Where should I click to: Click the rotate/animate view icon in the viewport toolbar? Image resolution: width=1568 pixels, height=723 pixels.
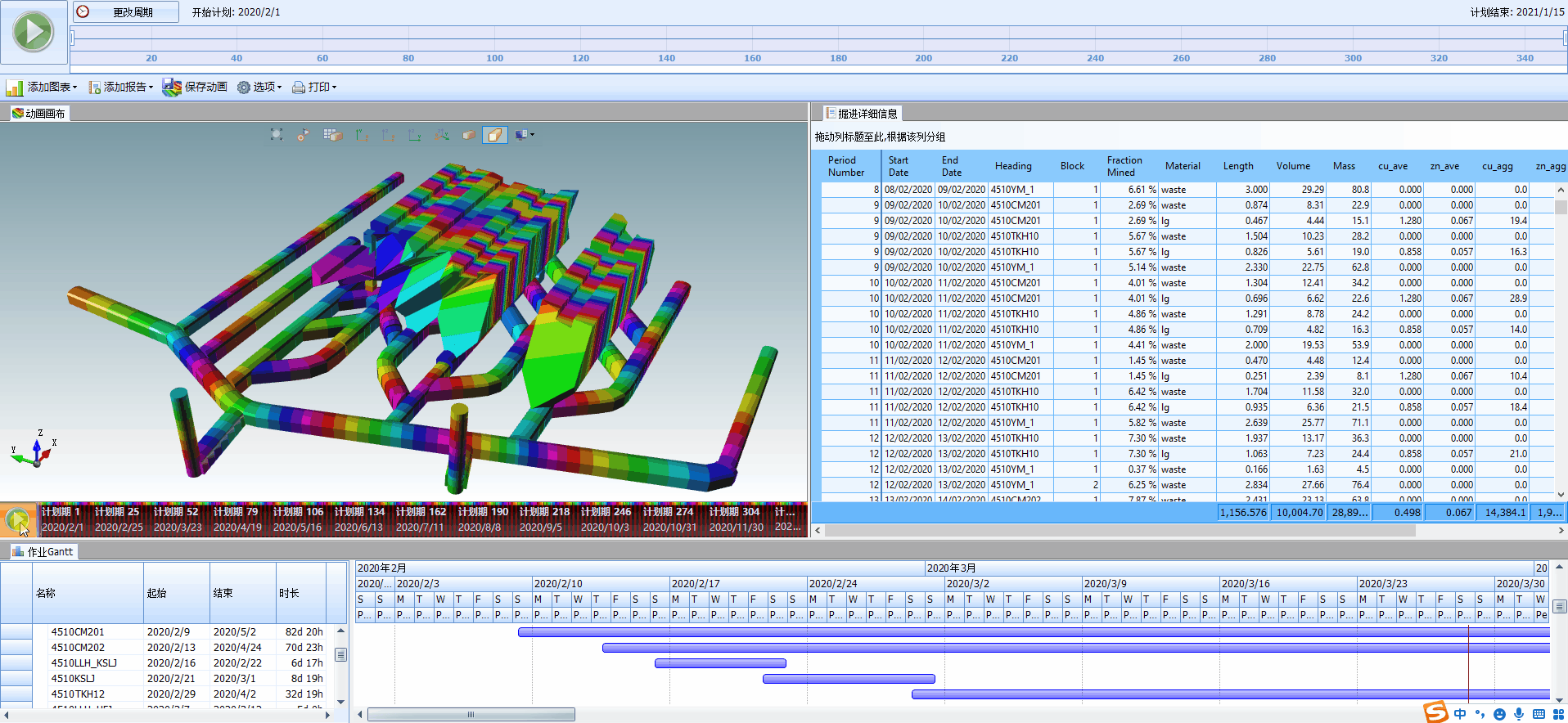point(304,135)
